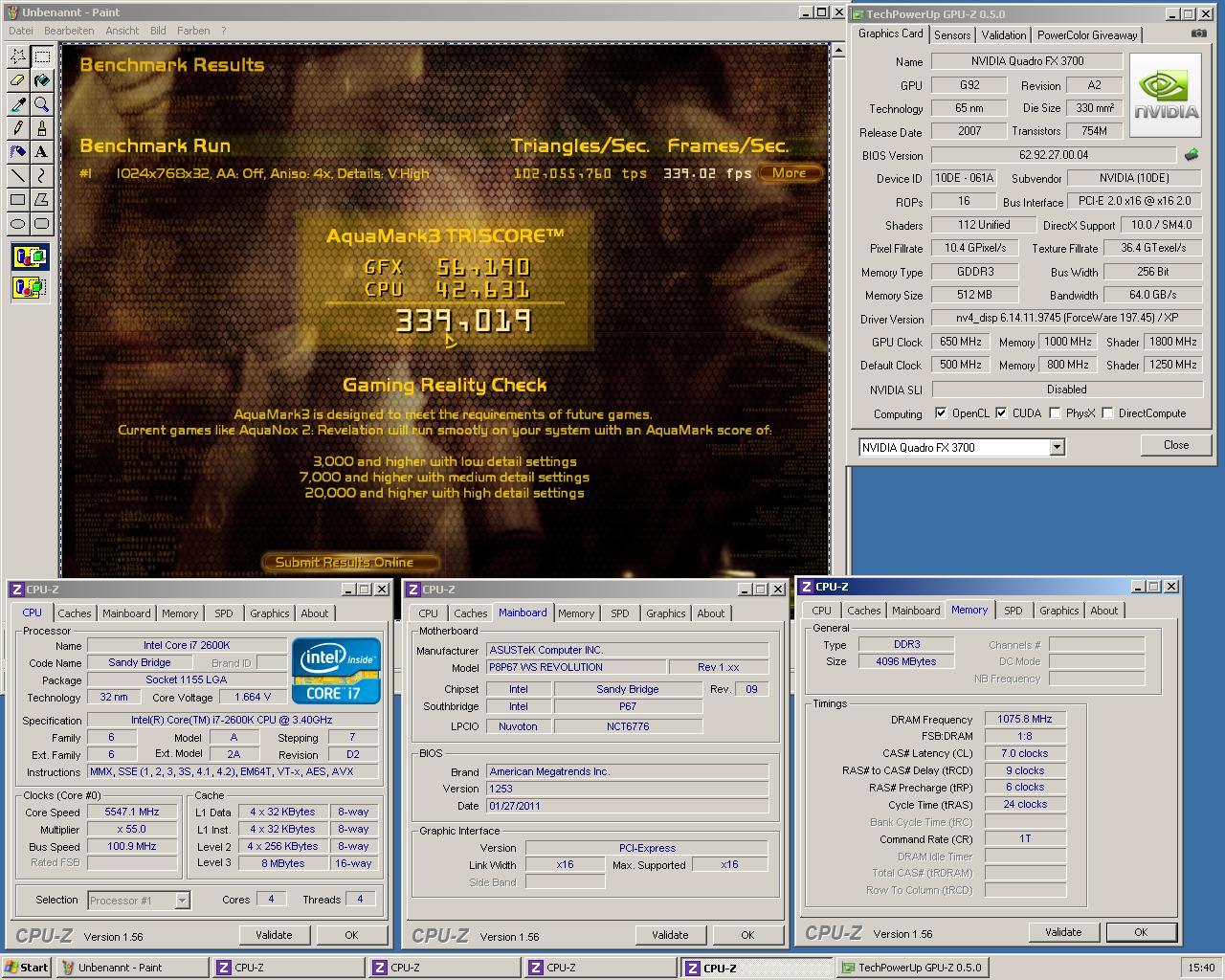Open the About tab in the left CPU-Z window
The width and height of the screenshot is (1225, 980).
[x=315, y=613]
